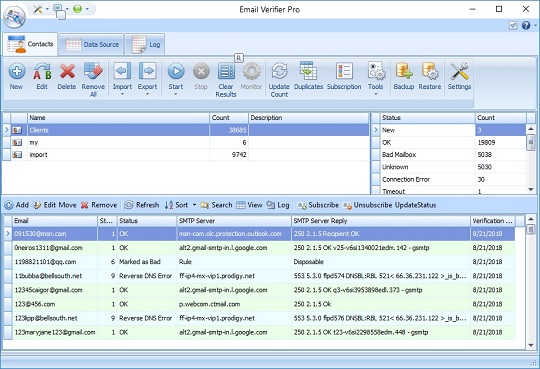Expand the Sort dropdown arrow
This screenshot has width=540, height=369.
click(194, 205)
